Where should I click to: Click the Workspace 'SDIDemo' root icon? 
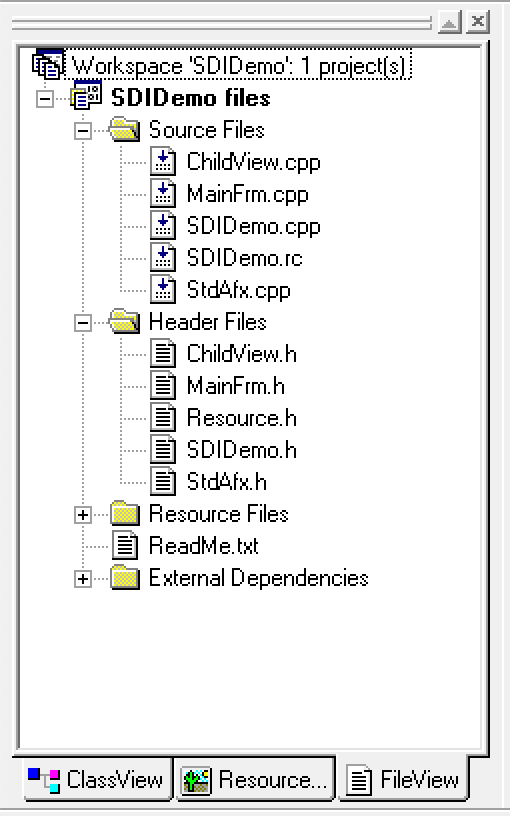[48, 65]
